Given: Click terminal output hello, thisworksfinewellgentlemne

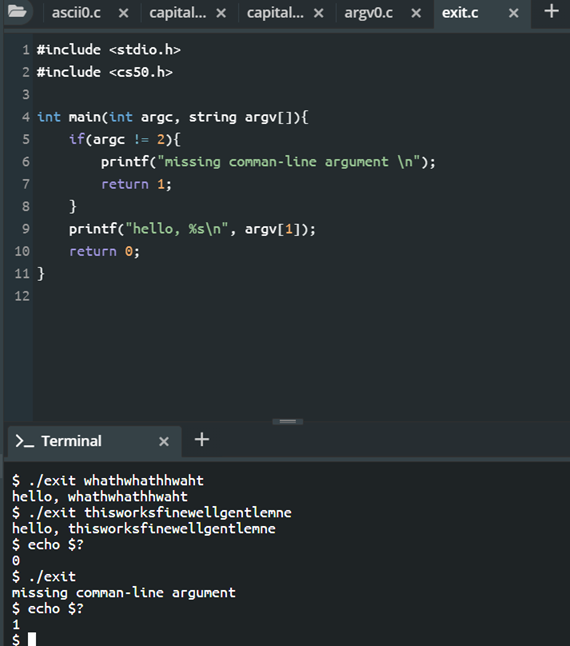Looking at the screenshot, I should [144, 529].
